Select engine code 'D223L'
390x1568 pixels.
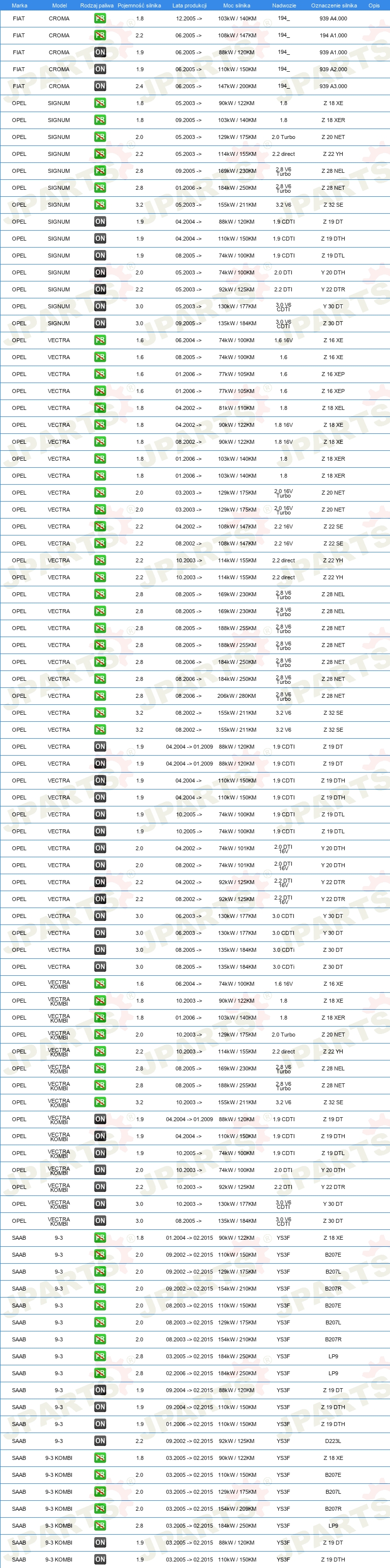tap(333, 1441)
